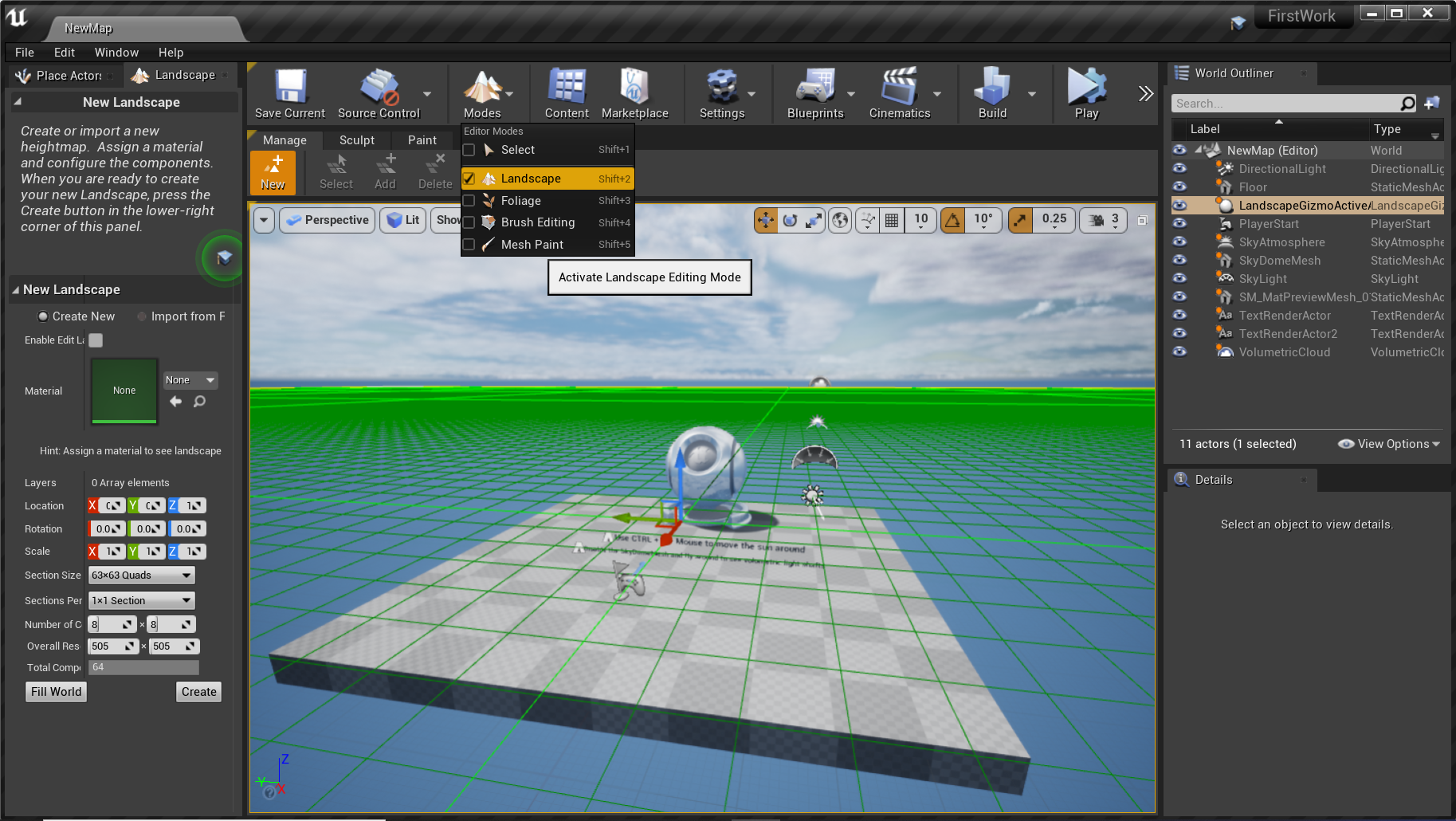Toggle scale snapping icon

(x=1020, y=220)
